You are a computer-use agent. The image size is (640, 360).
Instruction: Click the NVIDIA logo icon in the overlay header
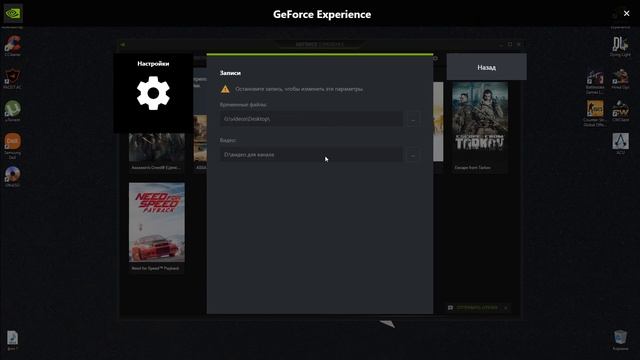[13, 13]
